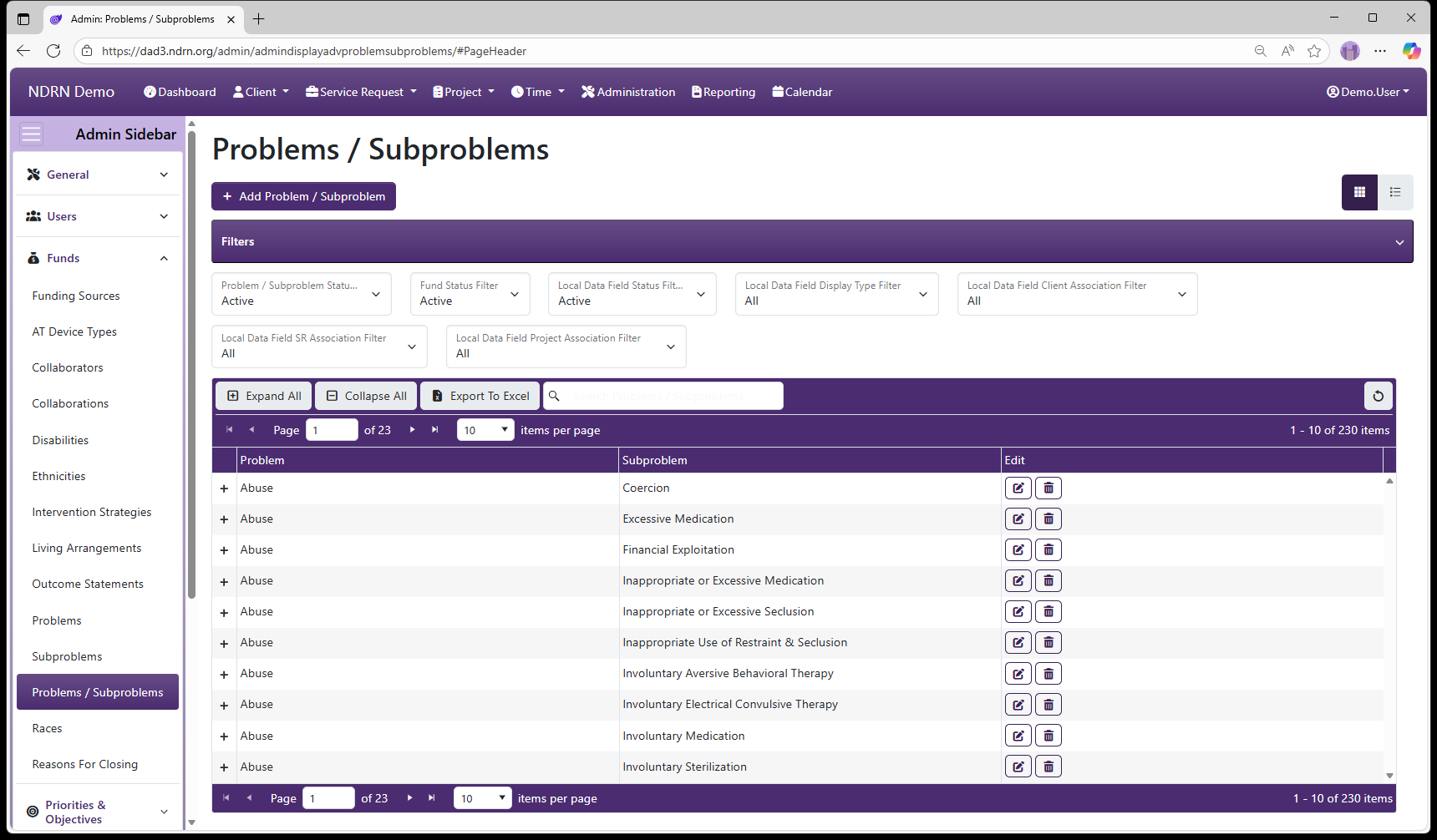This screenshot has height=840, width=1437.
Task: Go to last page in bottom pager
Action: [x=432, y=798]
